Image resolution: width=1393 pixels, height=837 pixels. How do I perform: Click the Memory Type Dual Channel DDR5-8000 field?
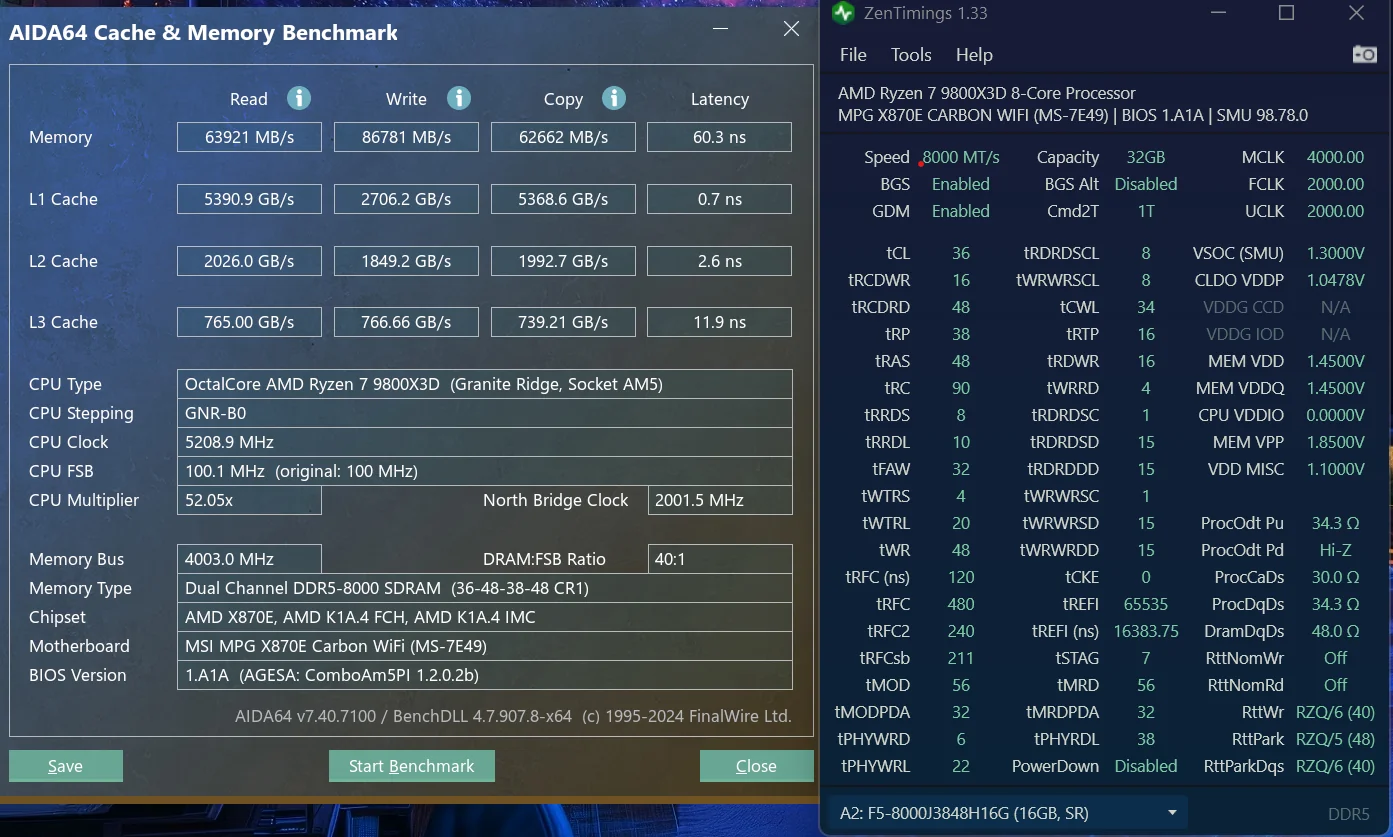[484, 588]
